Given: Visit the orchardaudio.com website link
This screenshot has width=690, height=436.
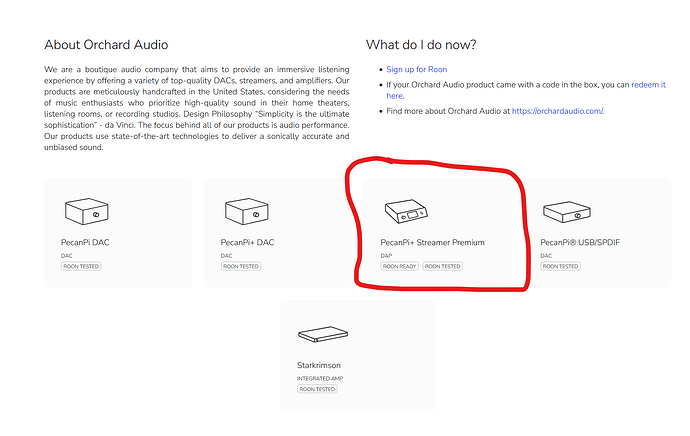Looking at the screenshot, I should pos(557,111).
